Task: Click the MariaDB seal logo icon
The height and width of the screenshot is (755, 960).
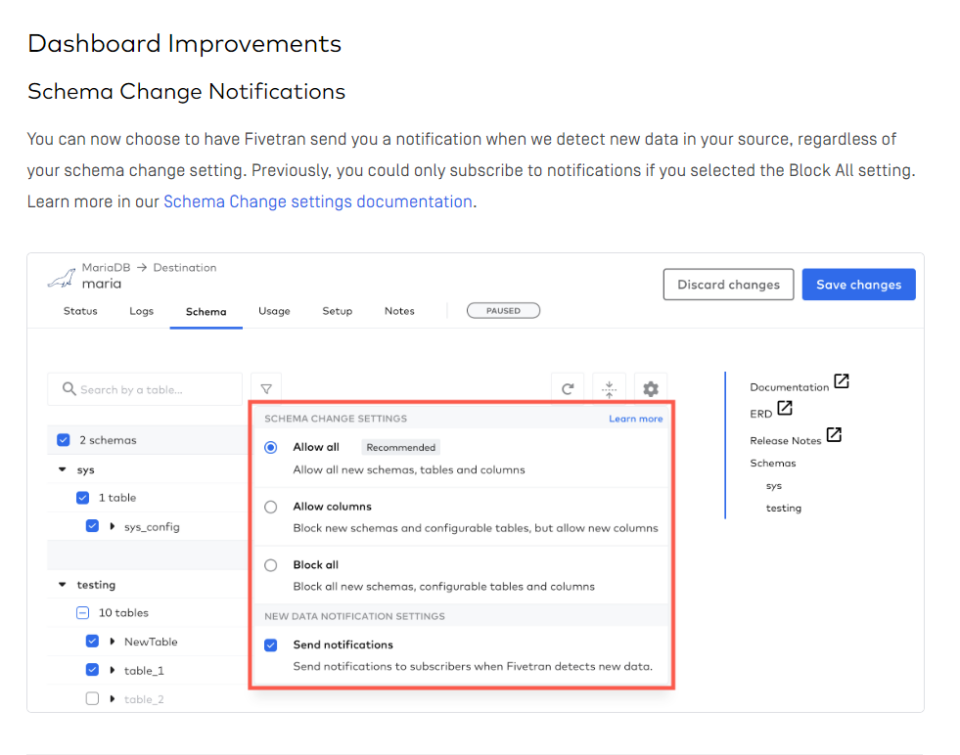Action: pyautogui.click(x=61, y=277)
